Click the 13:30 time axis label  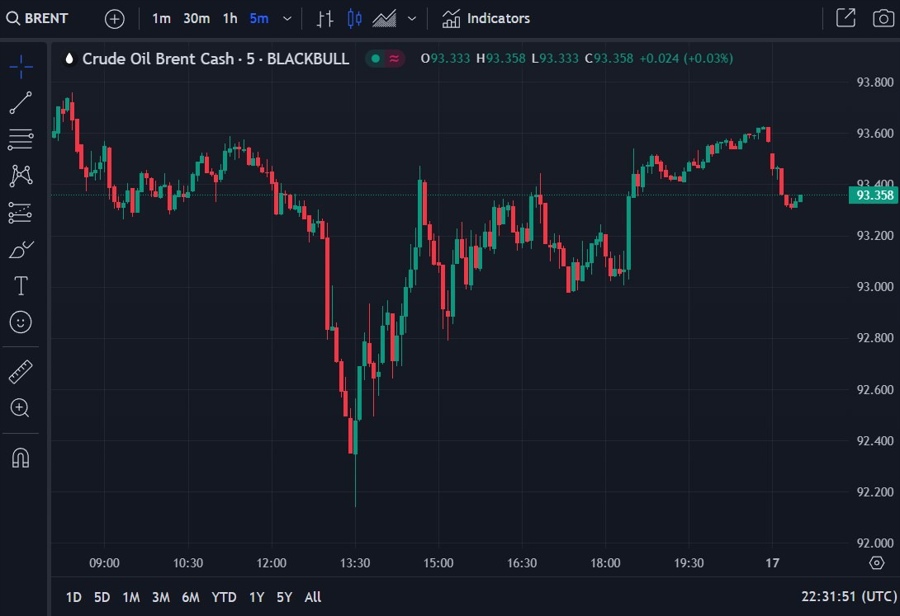(355, 563)
